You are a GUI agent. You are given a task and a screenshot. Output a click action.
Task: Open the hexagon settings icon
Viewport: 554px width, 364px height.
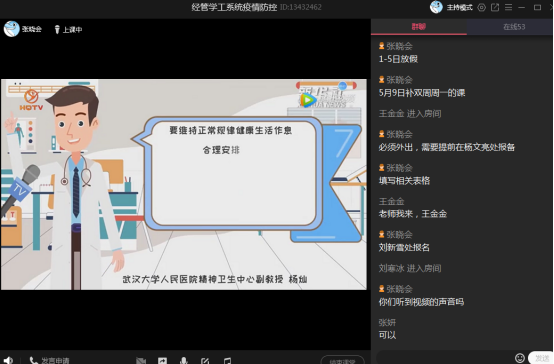(x=482, y=7)
